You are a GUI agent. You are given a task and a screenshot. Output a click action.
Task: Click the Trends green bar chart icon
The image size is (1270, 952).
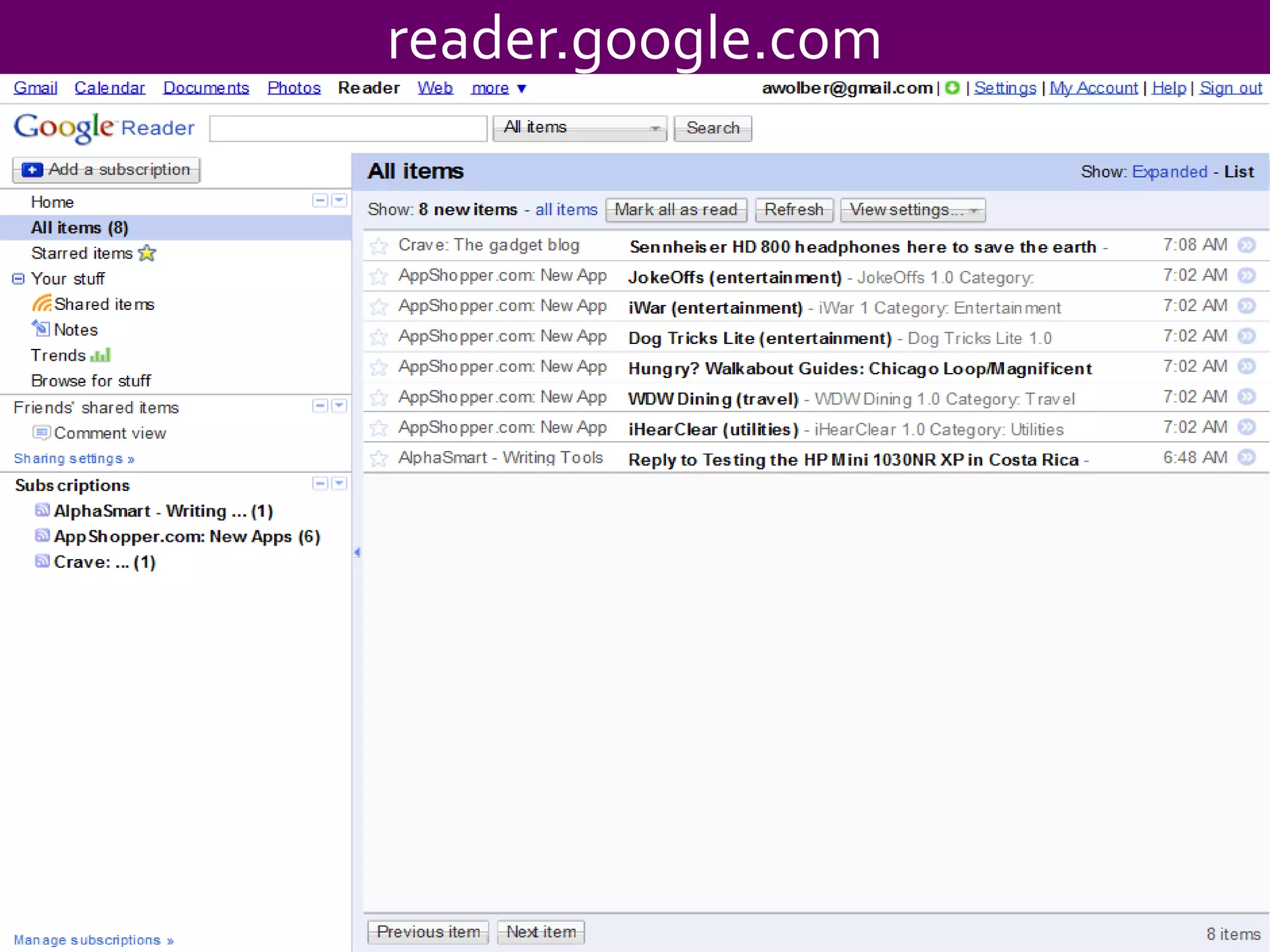pyautogui.click(x=100, y=355)
